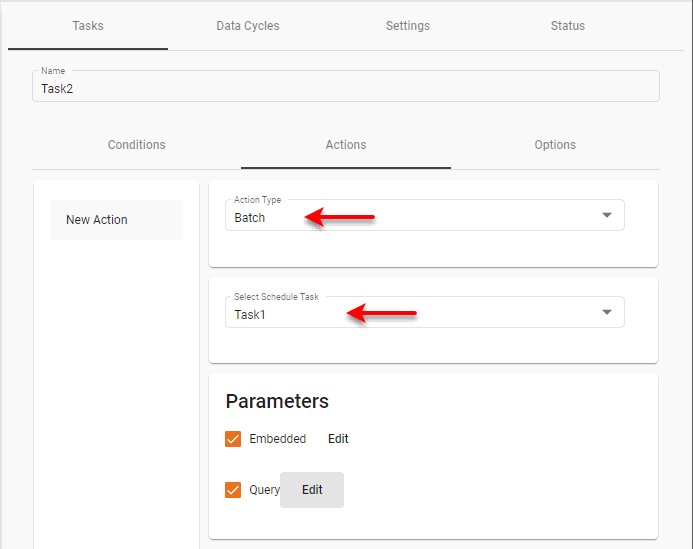Click the Parameters section heading
The height and width of the screenshot is (549, 693).
click(x=277, y=401)
